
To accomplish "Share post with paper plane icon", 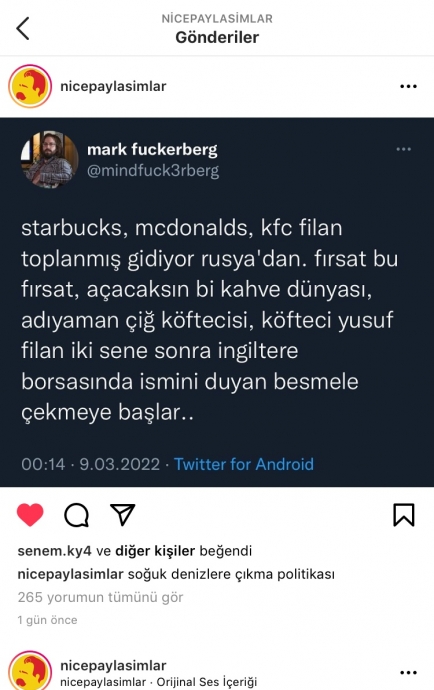I will [122, 514].
